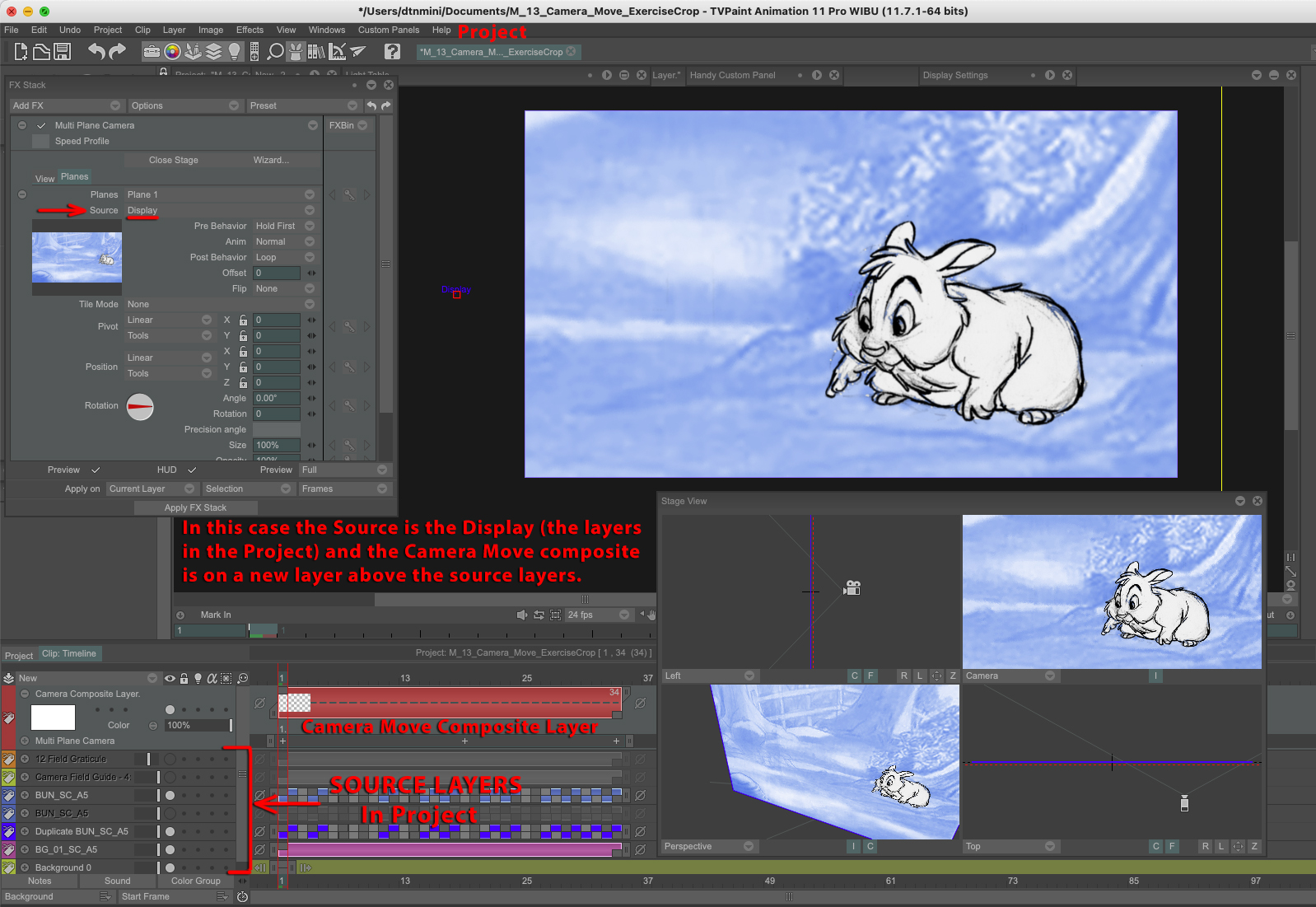
Task: Click the Wizard... button
Action: pyautogui.click(x=271, y=160)
